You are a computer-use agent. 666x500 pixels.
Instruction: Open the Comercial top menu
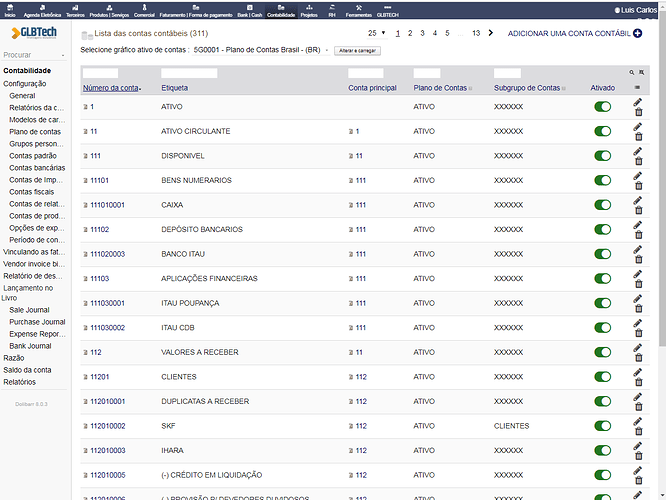144,11
